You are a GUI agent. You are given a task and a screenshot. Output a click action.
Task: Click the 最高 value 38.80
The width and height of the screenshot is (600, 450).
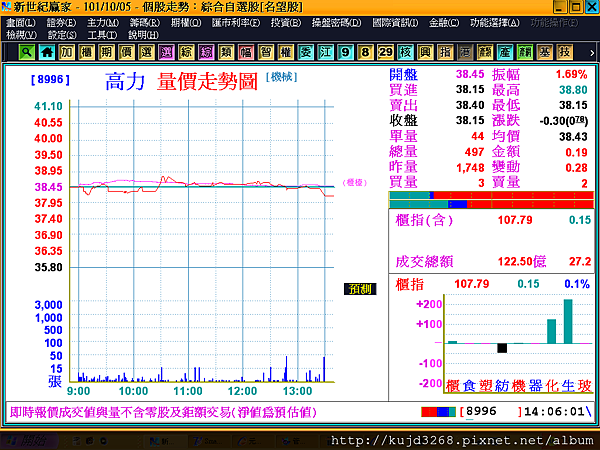pos(573,90)
